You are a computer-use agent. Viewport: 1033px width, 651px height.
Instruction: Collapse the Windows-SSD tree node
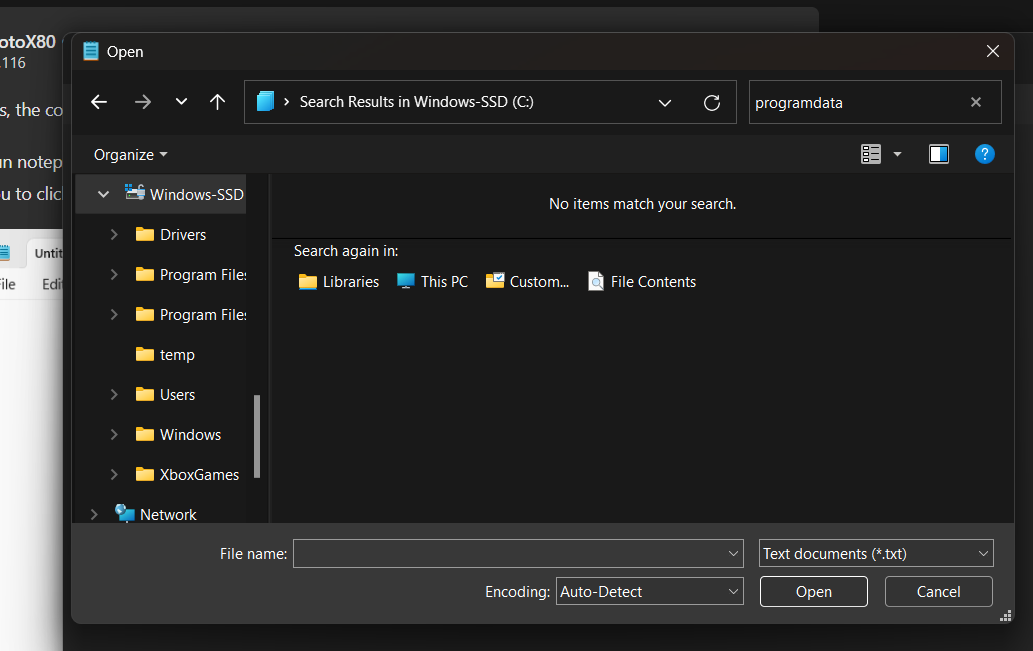click(103, 194)
